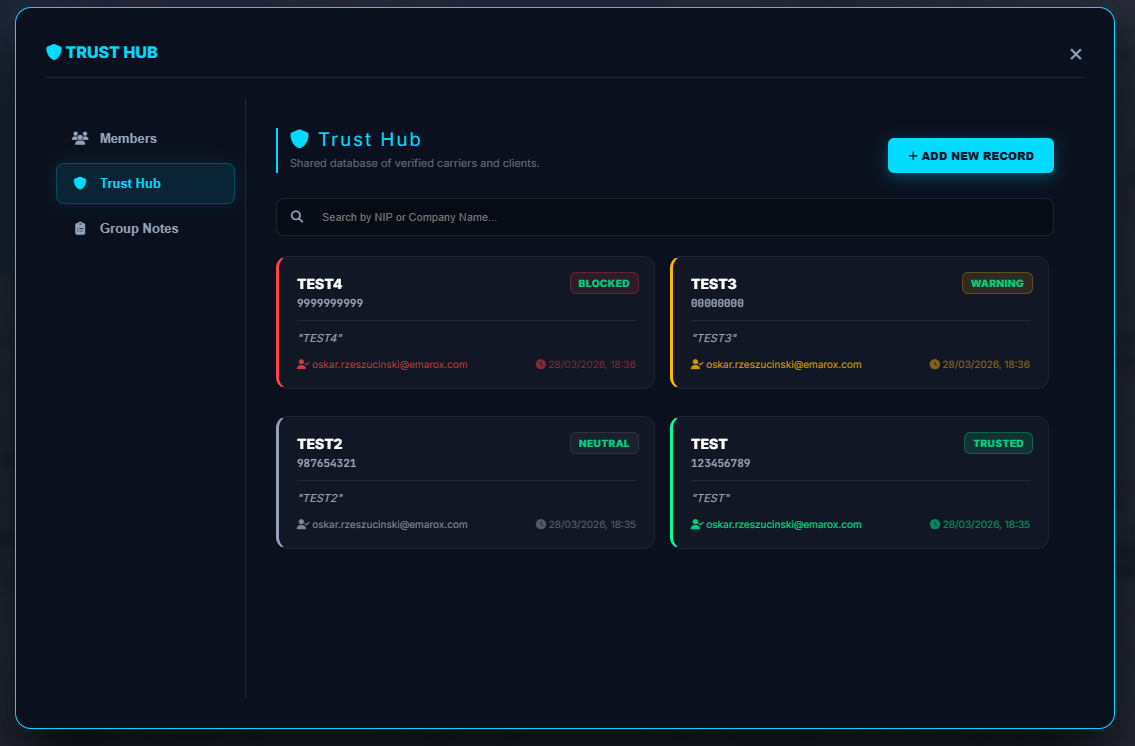Click the clock icon on the TRUSTED card
The width and height of the screenshot is (1135, 746).
[935, 523]
